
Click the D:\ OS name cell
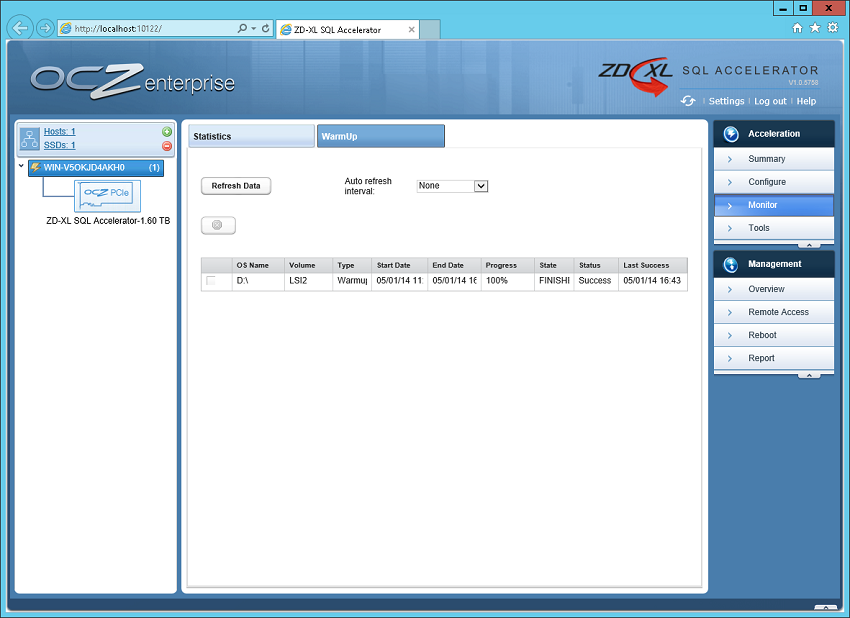259,281
